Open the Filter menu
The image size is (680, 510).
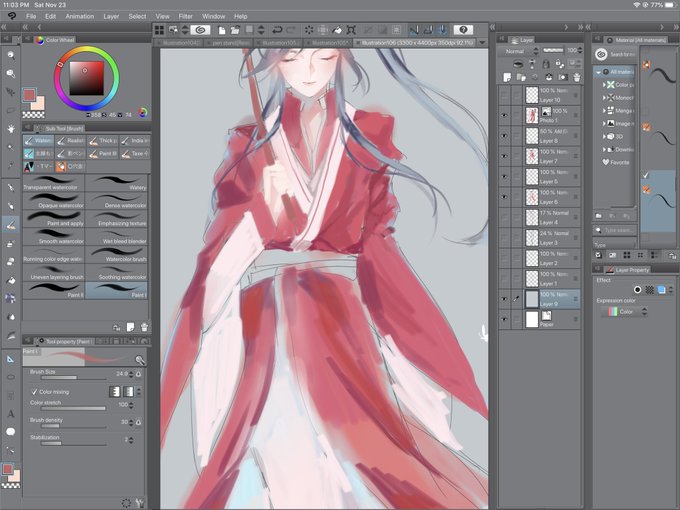[x=186, y=16]
